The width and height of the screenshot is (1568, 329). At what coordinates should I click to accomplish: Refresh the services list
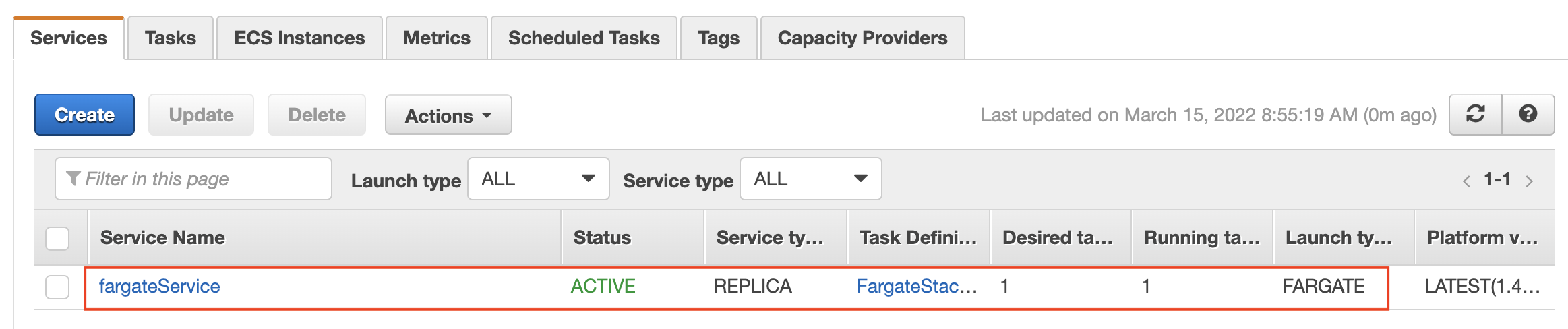click(x=1476, y=115)
